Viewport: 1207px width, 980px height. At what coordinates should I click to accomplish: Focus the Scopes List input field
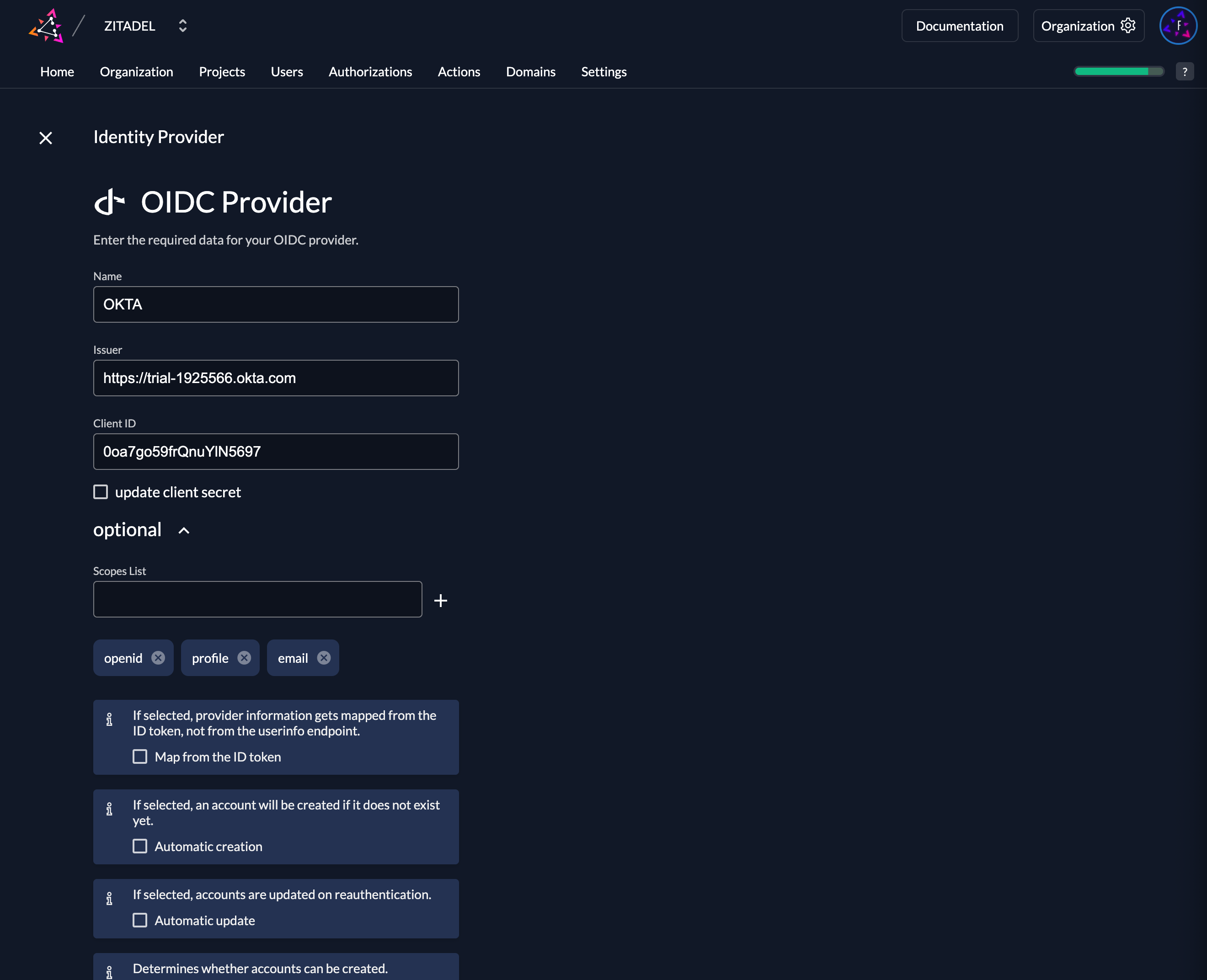[x=257, y=600]
